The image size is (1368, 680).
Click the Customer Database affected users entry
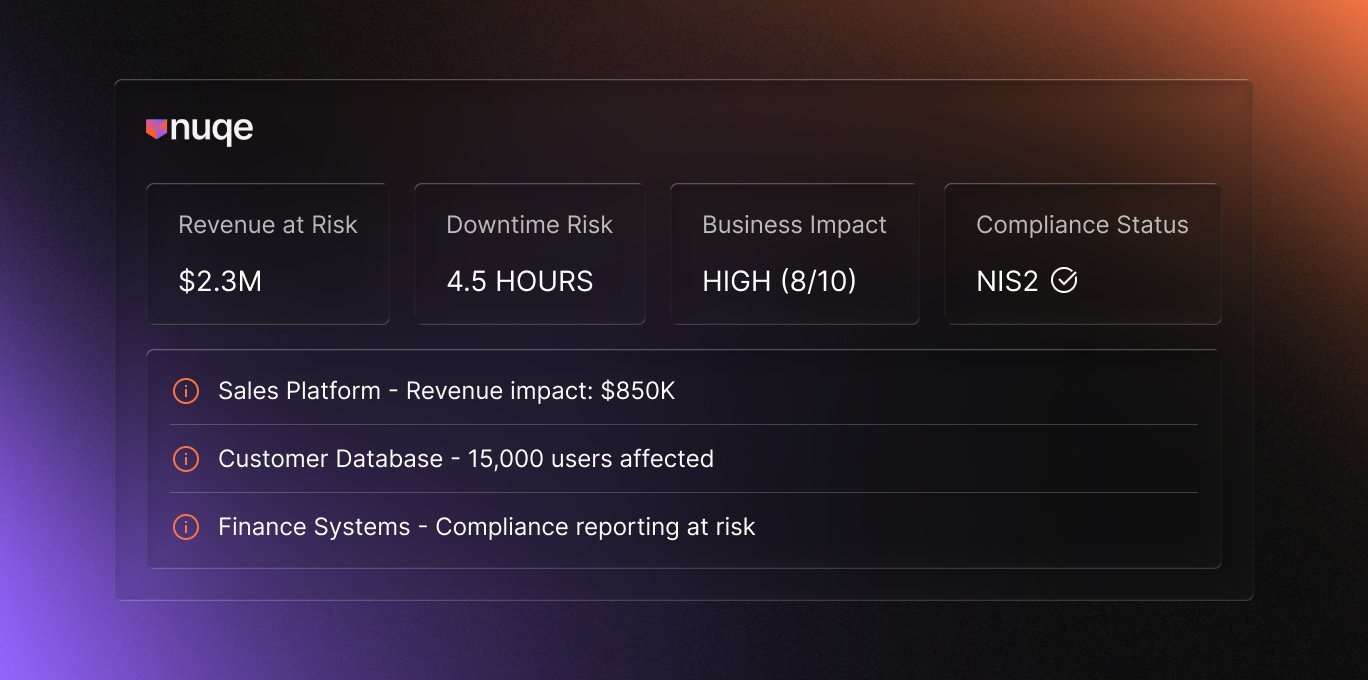[x=466, y=459]
